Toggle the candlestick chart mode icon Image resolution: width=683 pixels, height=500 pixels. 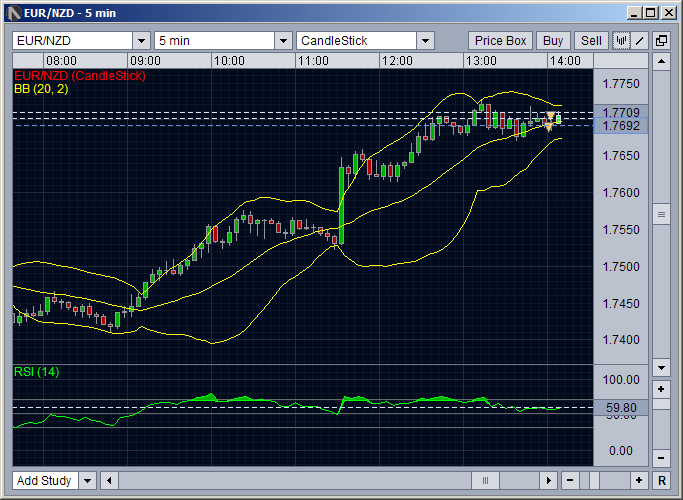[621, 41]
